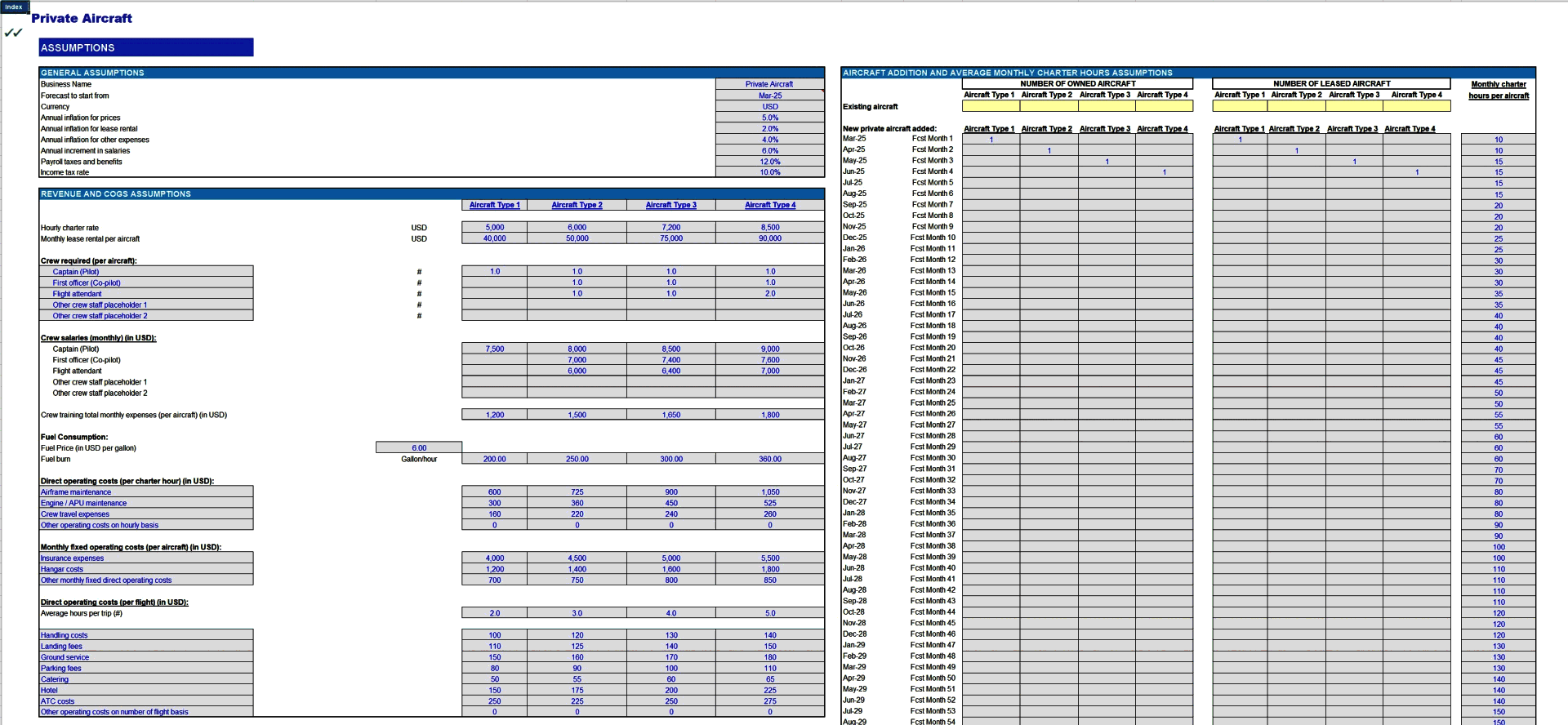The image size is (1568, 725).
Task: Click the index button at top-left
Action: pyautogui.click(x=15, y=7)
